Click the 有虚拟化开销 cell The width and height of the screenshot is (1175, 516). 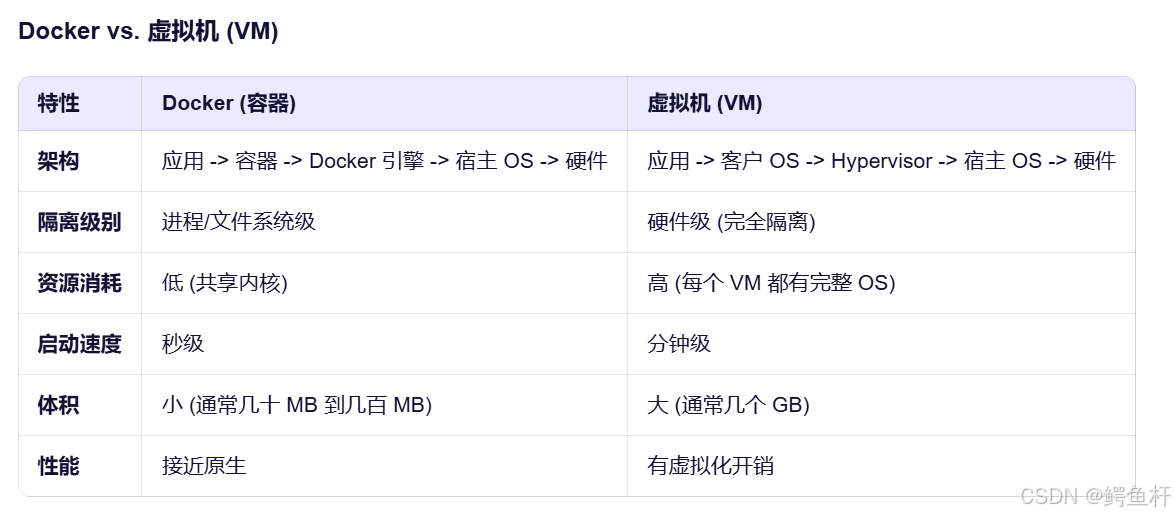(x=710, y=466)
